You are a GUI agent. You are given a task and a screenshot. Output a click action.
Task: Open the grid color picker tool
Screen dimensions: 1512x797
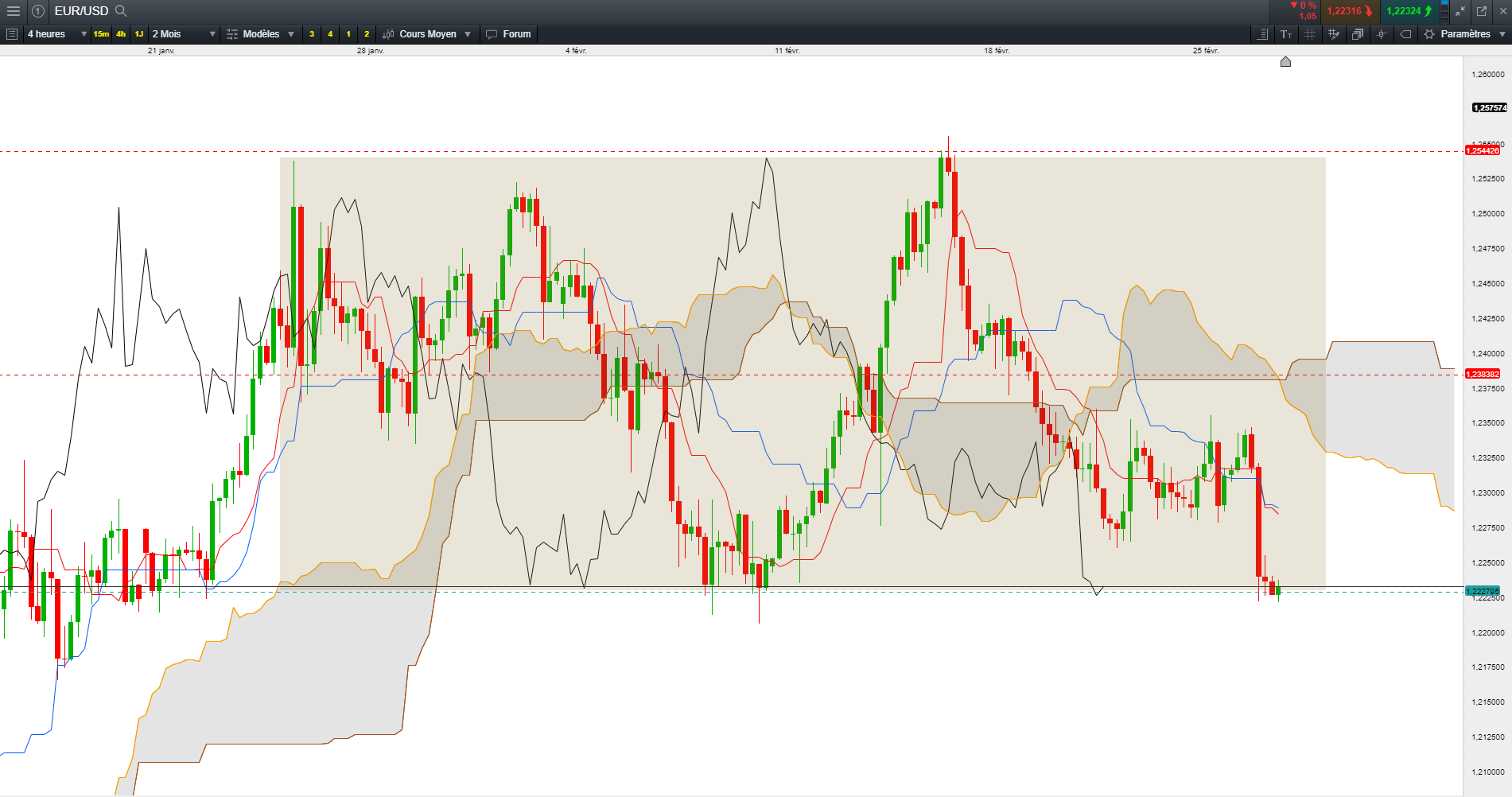pos(1333,34)
